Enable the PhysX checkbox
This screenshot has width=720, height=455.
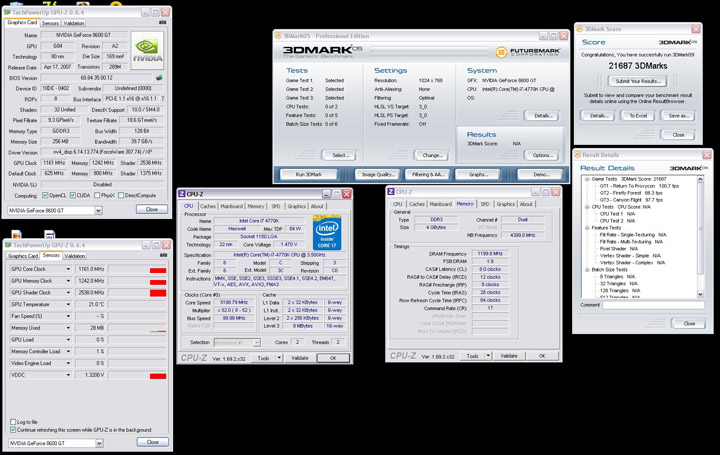tap(97, 196)
